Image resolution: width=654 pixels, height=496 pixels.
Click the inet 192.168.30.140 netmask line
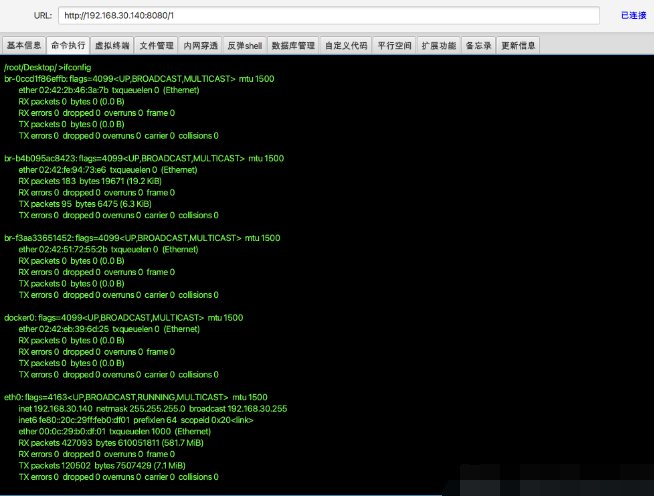[153, 409]
